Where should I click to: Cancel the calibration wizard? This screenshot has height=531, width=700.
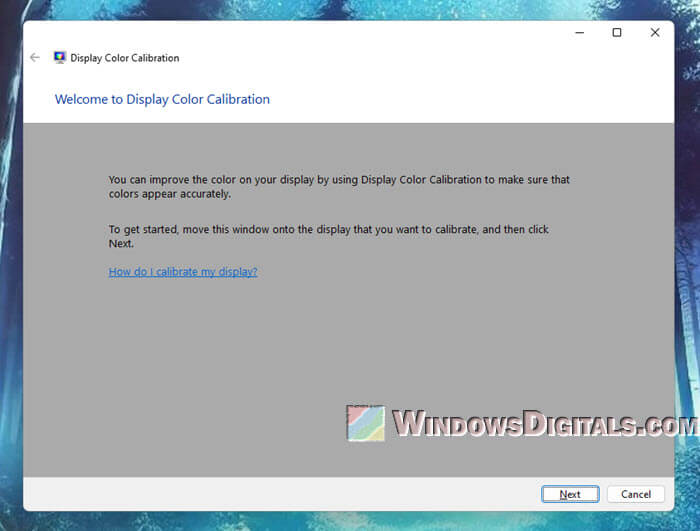pyautogui.click(x=636, y=494)
